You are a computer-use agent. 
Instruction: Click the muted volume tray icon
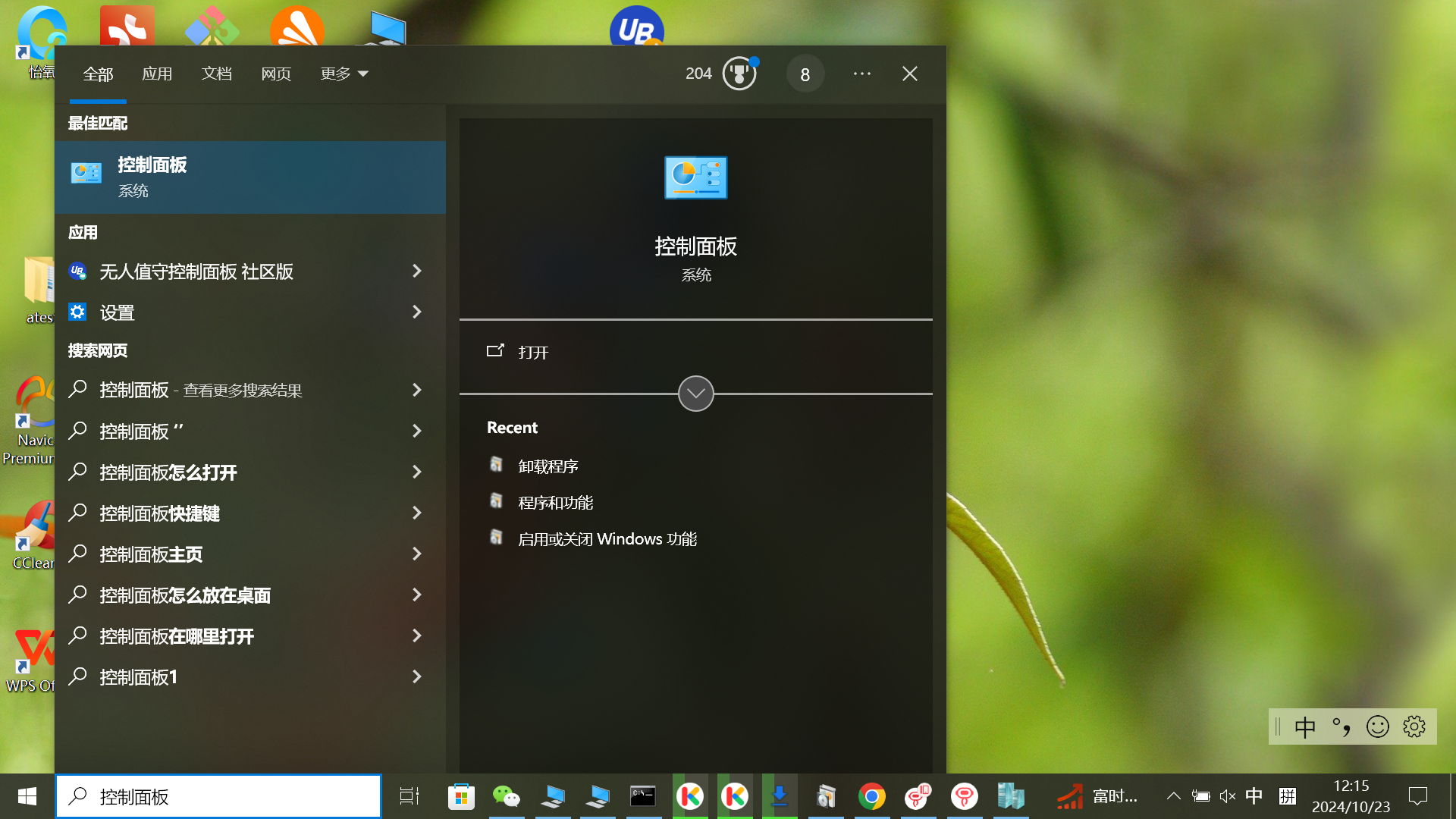pyautogui.click(x=1227, y=796)
